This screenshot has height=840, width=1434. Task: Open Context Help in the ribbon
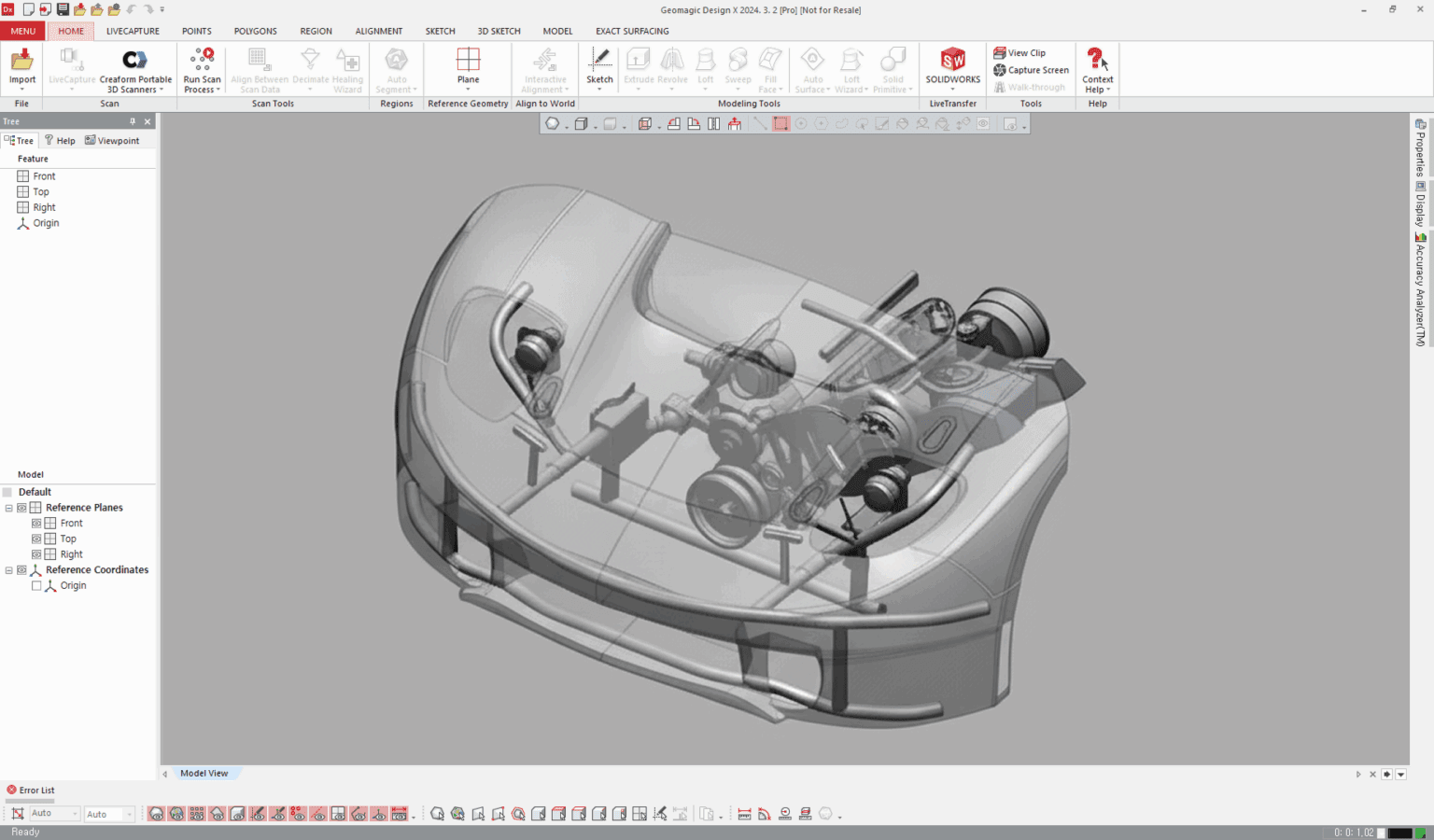[1097, 67]
